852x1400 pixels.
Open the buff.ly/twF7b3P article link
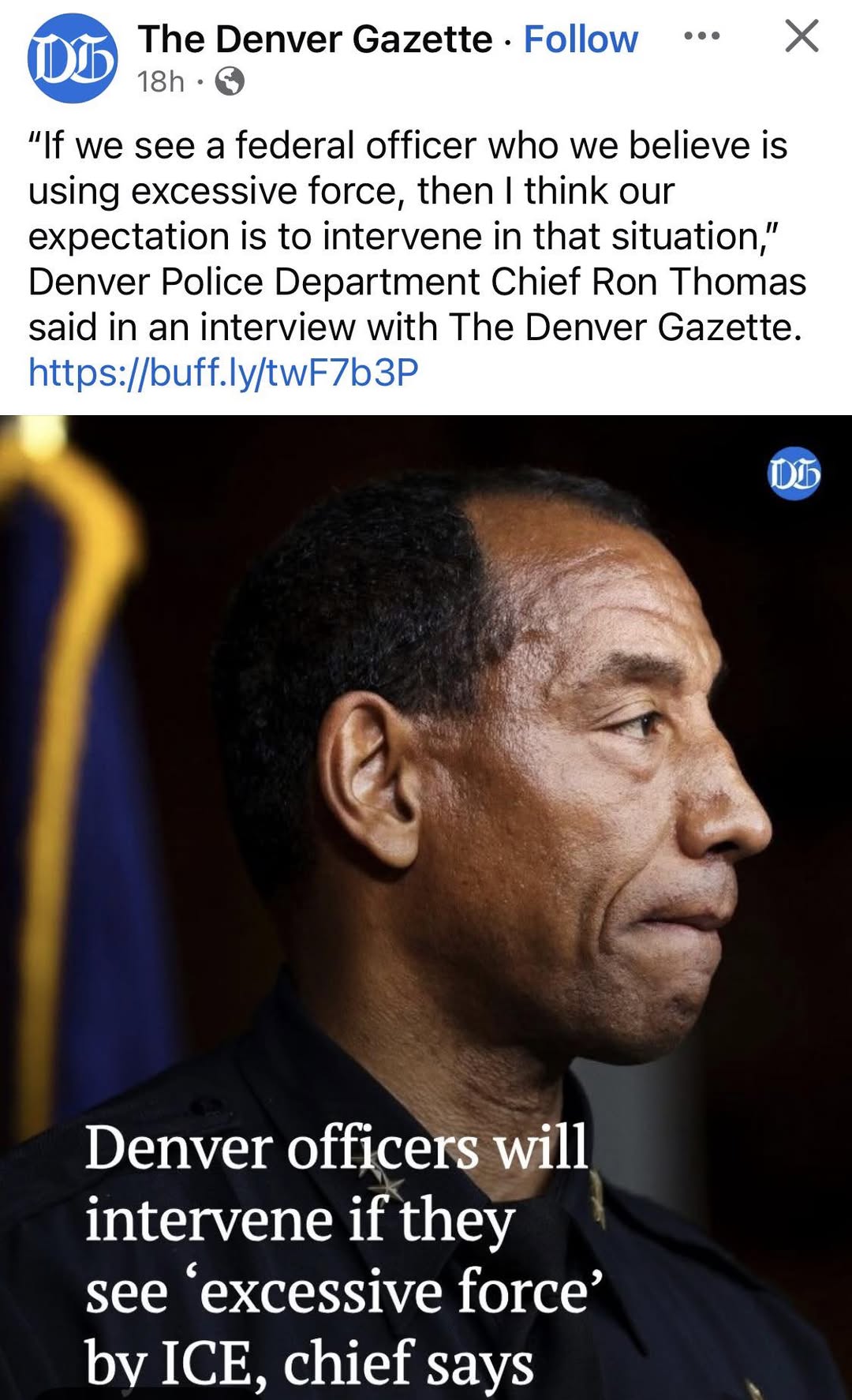pos(223,372)
